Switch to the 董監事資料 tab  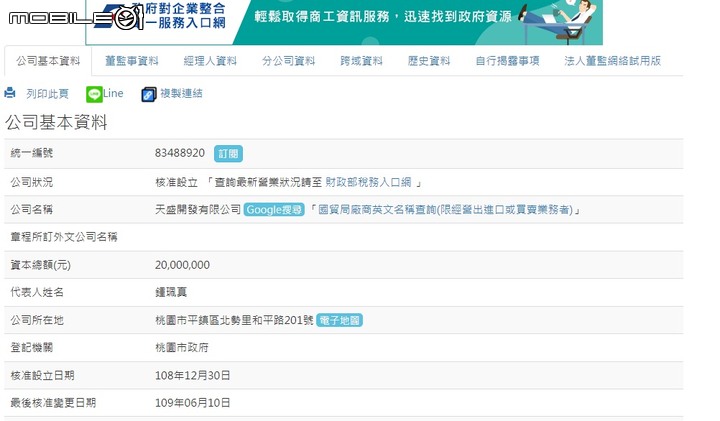coord(132,61)
